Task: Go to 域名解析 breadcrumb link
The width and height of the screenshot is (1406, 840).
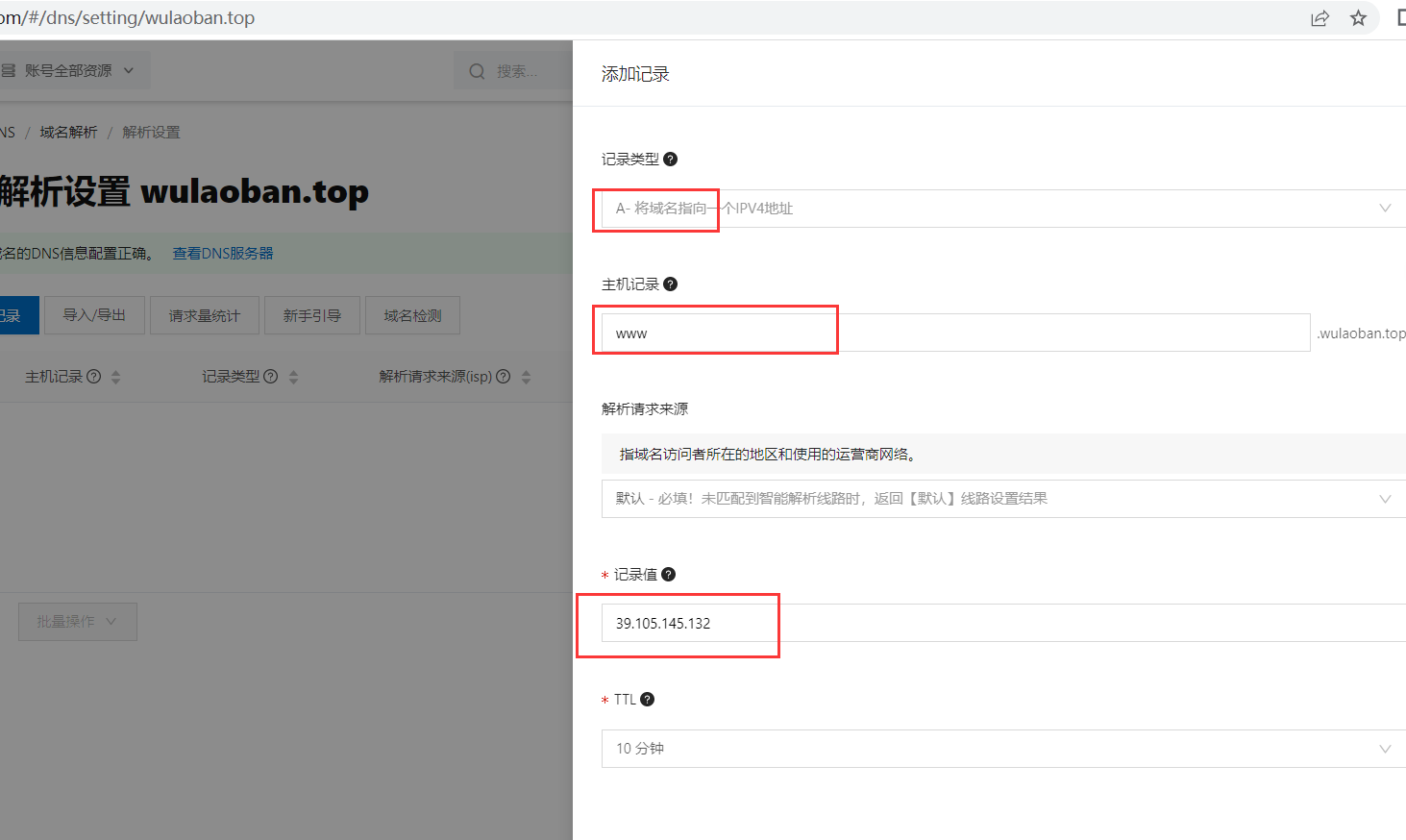Action: (68, 133)
